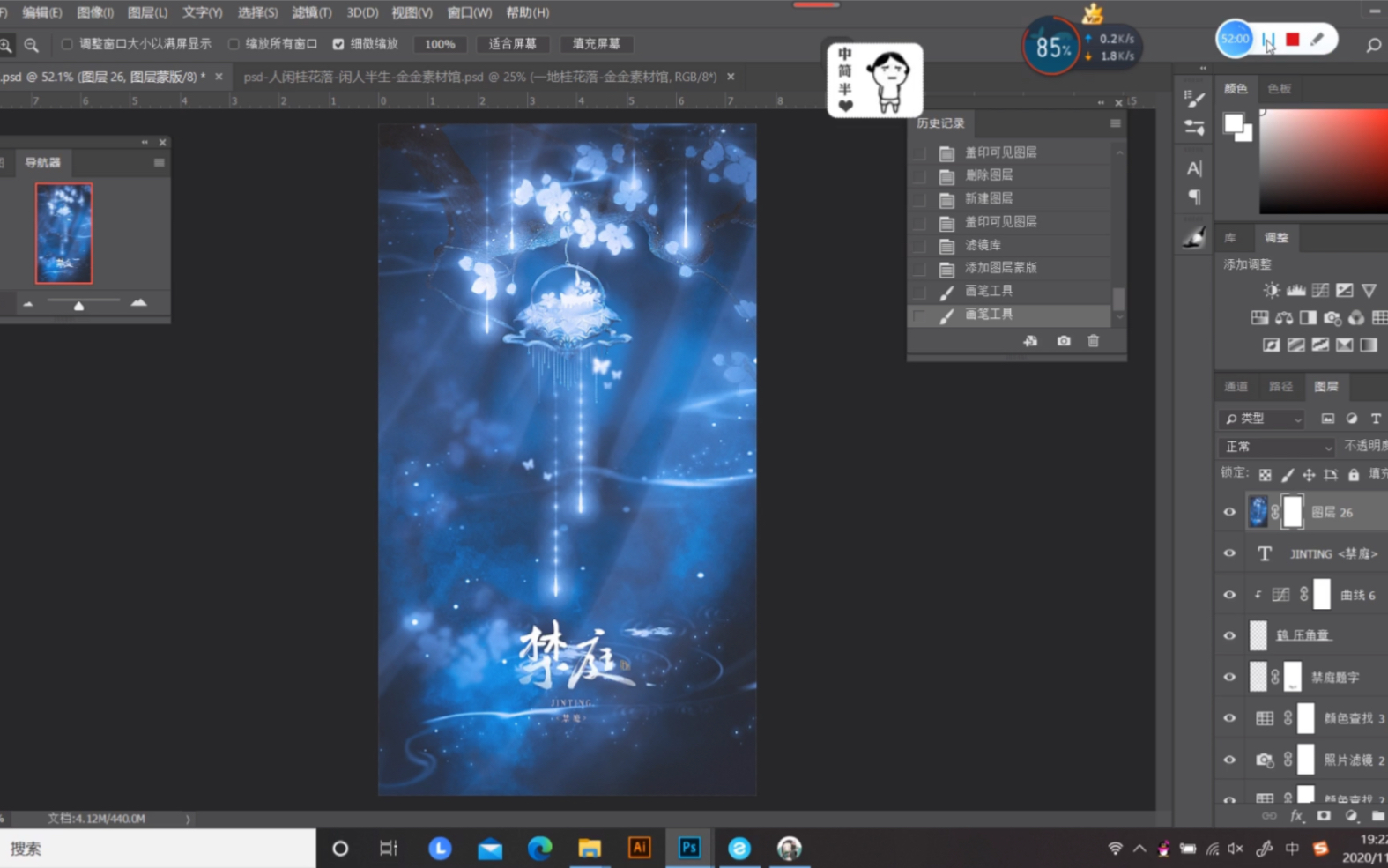Screen dimensions: 1388x868
Task: Add layer style fx button
Action: [1296, 817]
